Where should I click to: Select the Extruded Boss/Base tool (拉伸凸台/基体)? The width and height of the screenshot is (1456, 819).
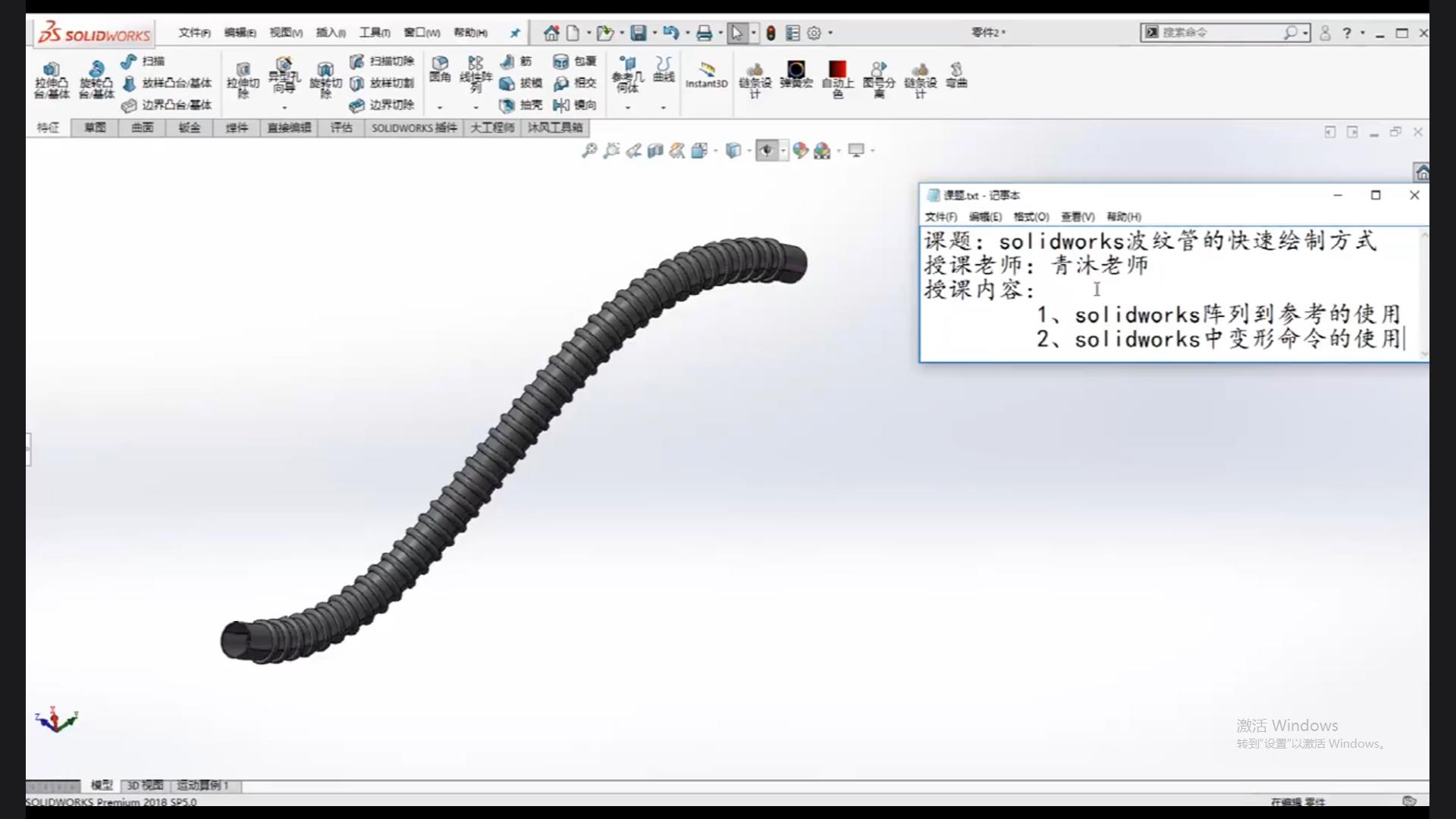click(x=52, y=80)
